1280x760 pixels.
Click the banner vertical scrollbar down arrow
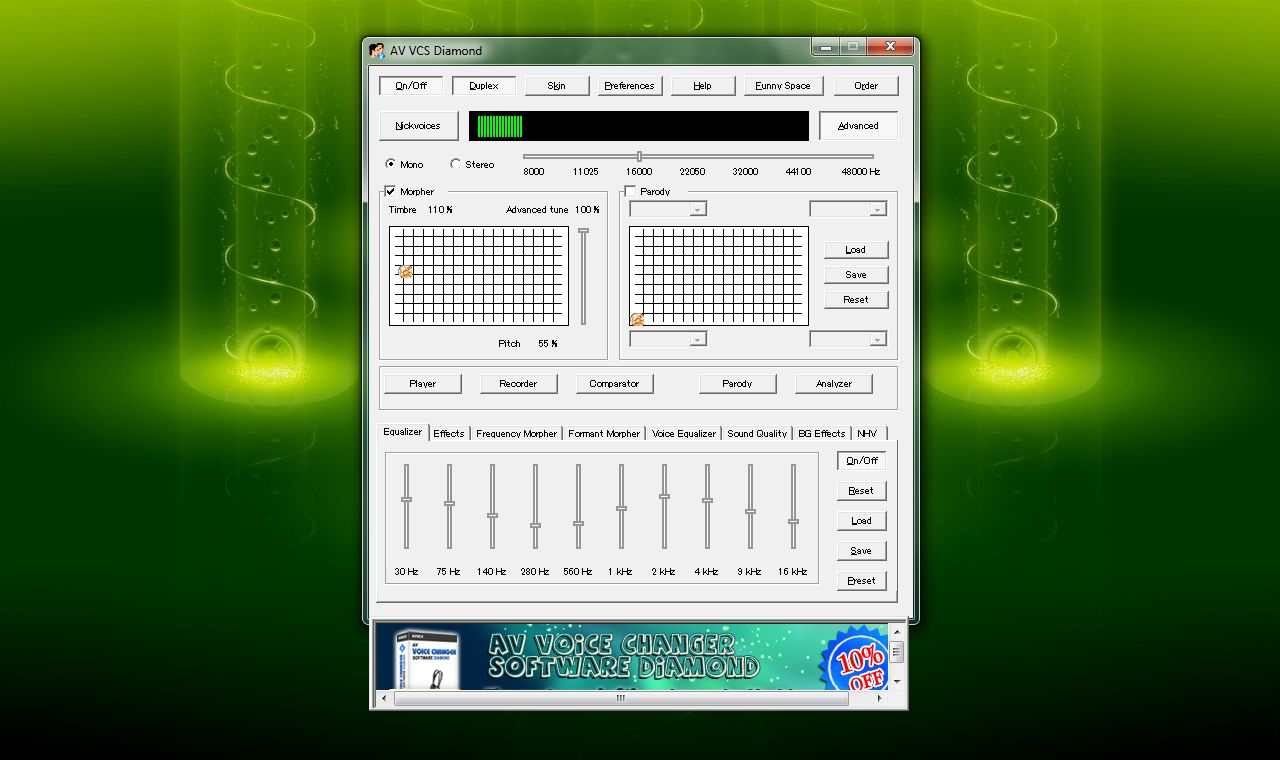[897, 682]
